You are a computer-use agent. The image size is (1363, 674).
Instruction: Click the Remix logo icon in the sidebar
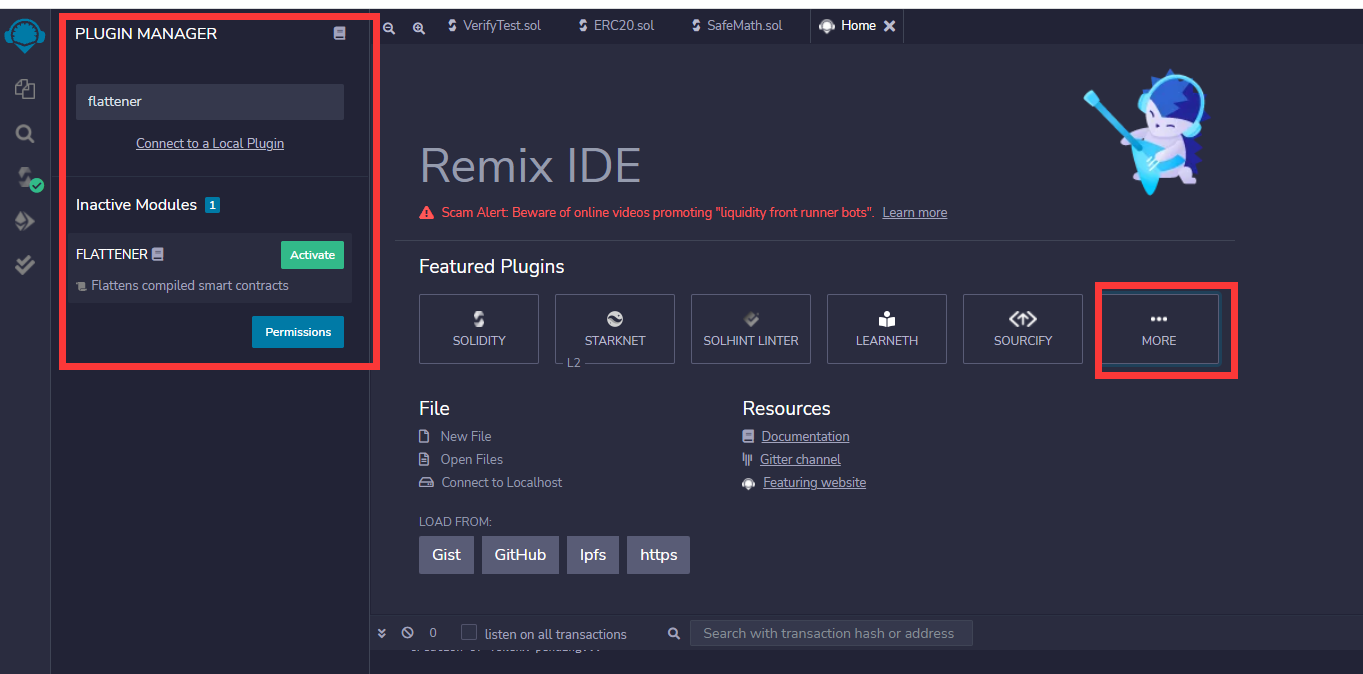[25, 36]
